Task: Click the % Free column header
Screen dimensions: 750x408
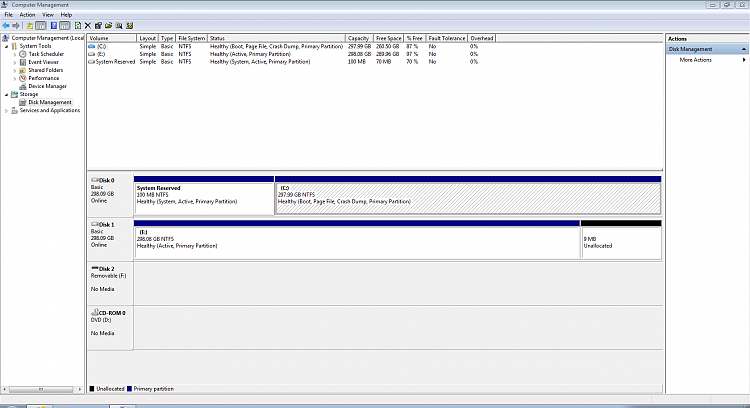Action: click(x=415, y=38)
